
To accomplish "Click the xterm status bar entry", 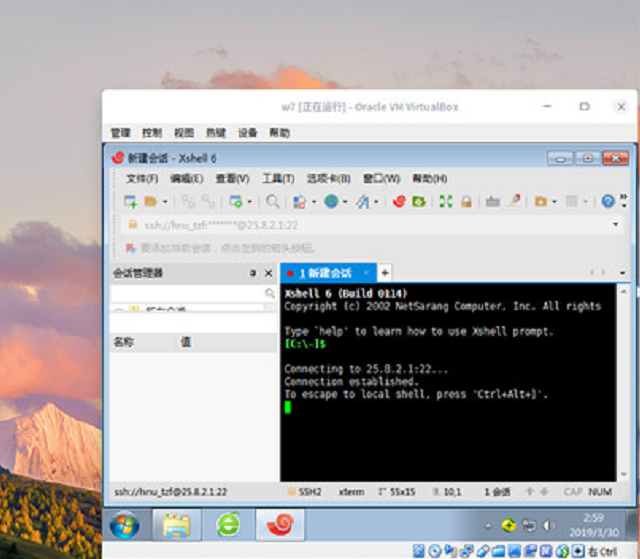I will (351, 492).
